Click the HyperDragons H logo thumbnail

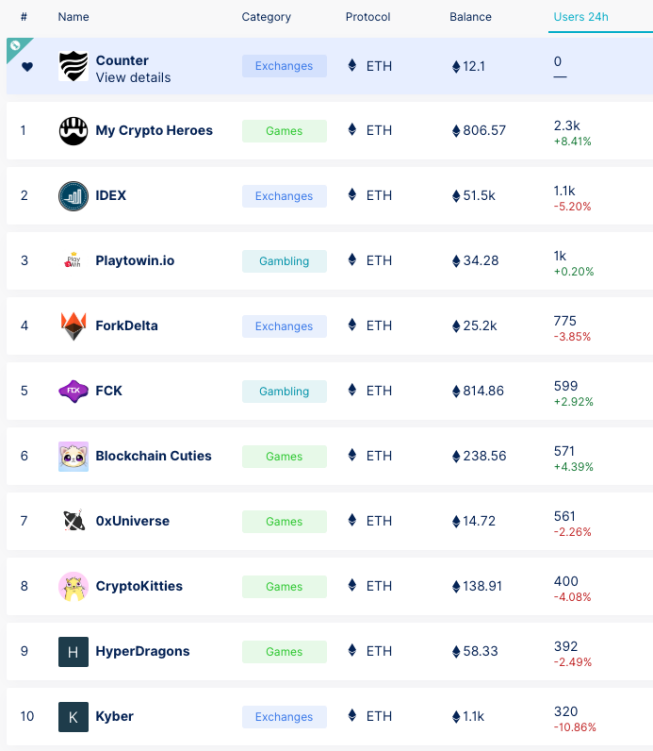(x=73, y=651)
